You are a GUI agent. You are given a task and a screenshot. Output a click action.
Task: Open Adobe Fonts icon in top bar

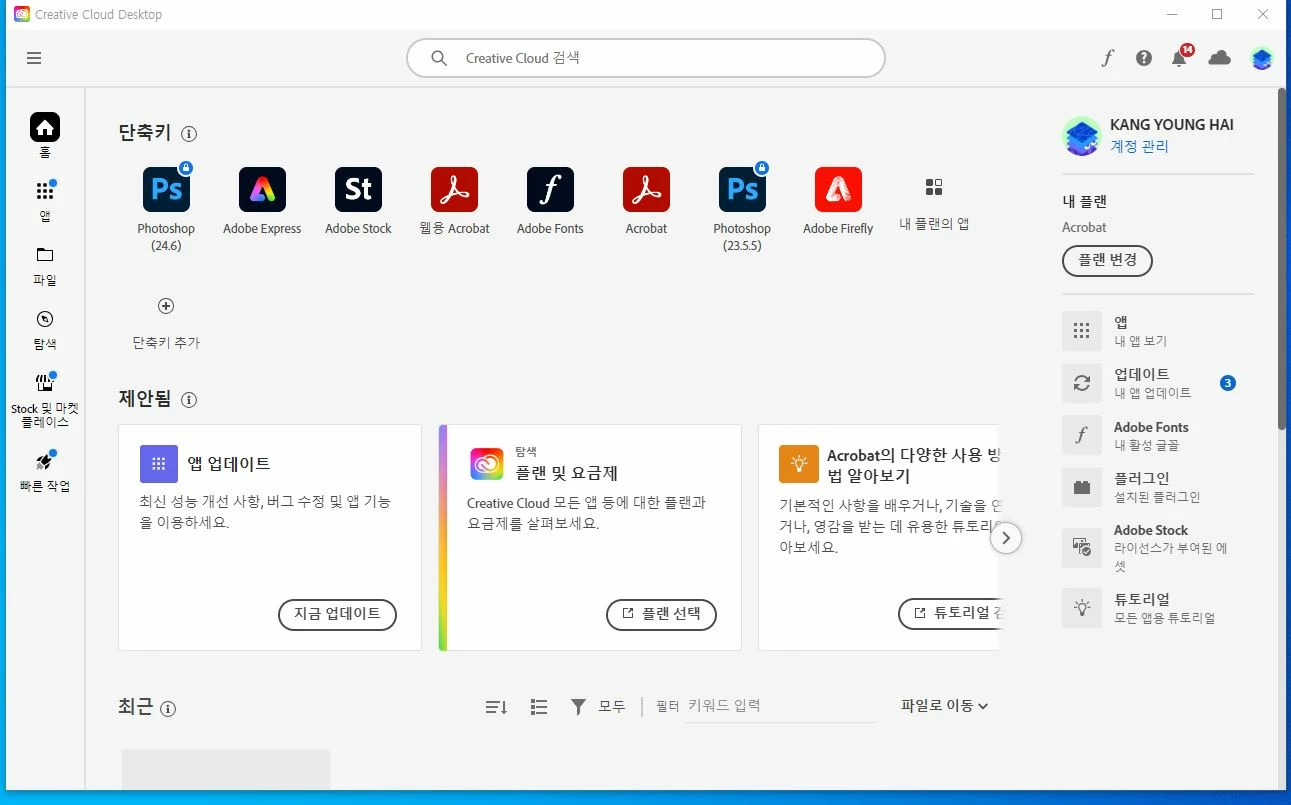point(1107,58)
